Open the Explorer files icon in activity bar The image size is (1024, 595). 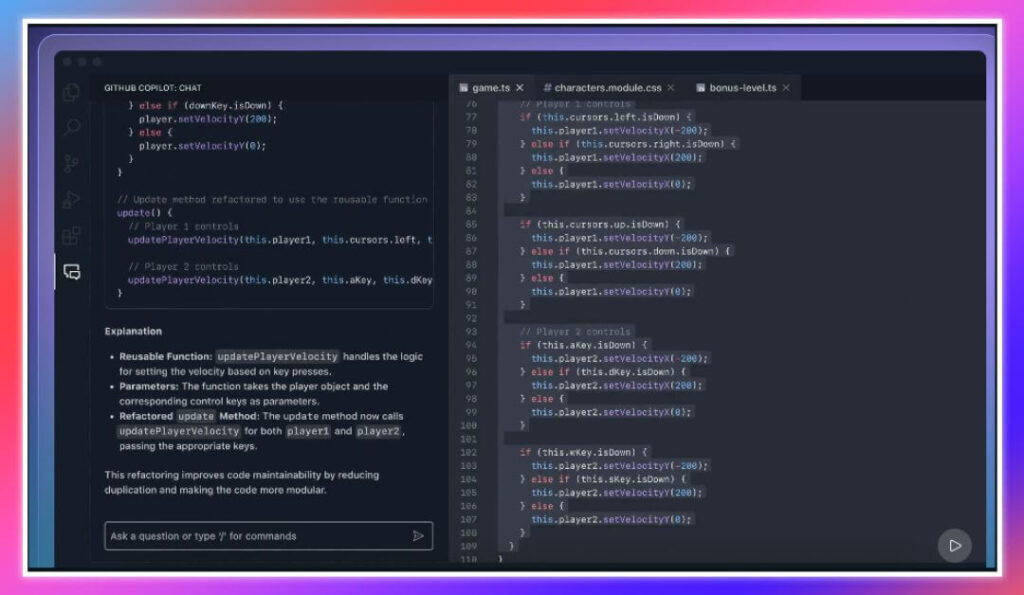coord(71,92)
